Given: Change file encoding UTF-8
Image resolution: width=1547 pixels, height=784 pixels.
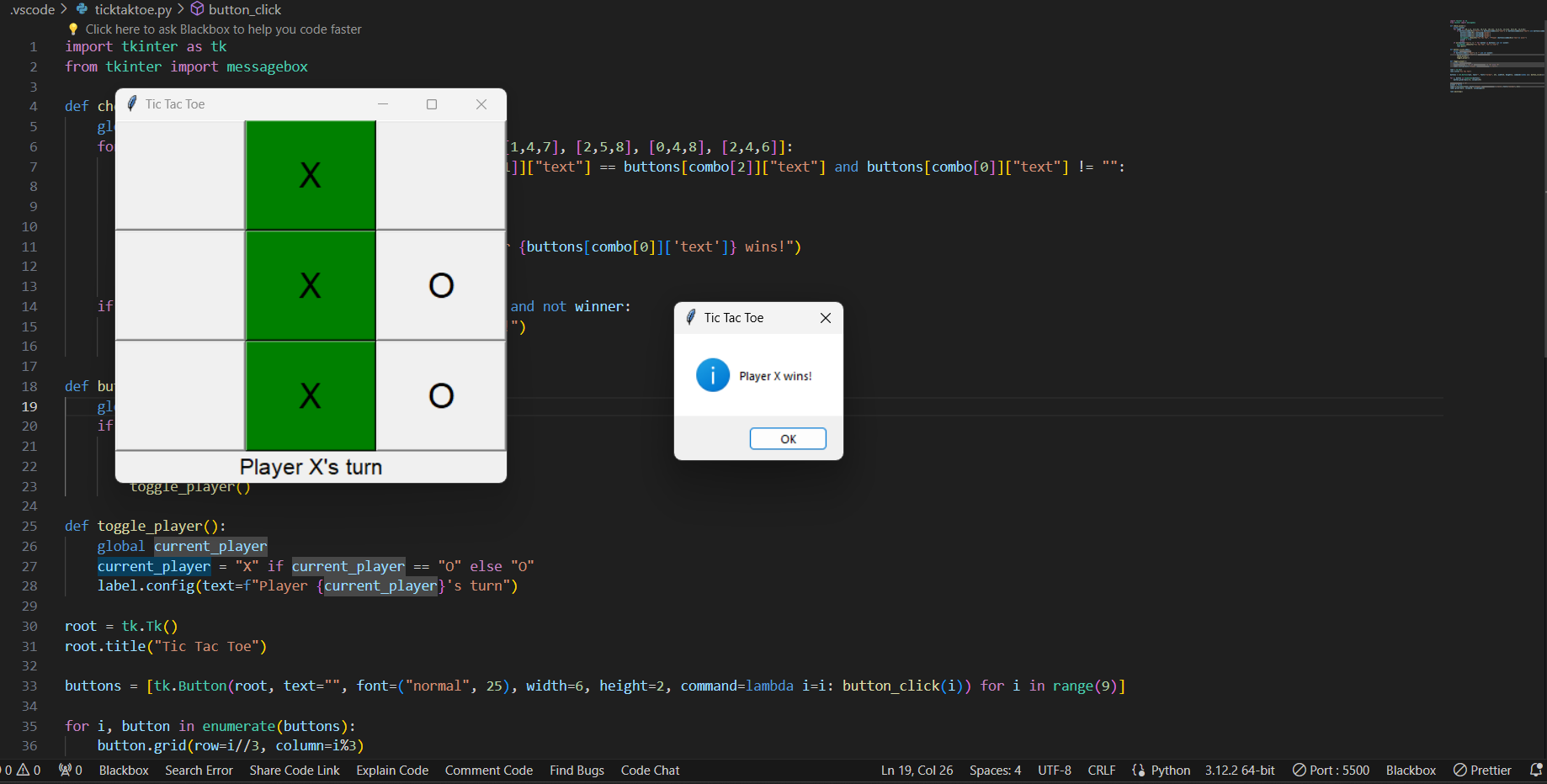Looking at the screenshot, I should 1054,770.
